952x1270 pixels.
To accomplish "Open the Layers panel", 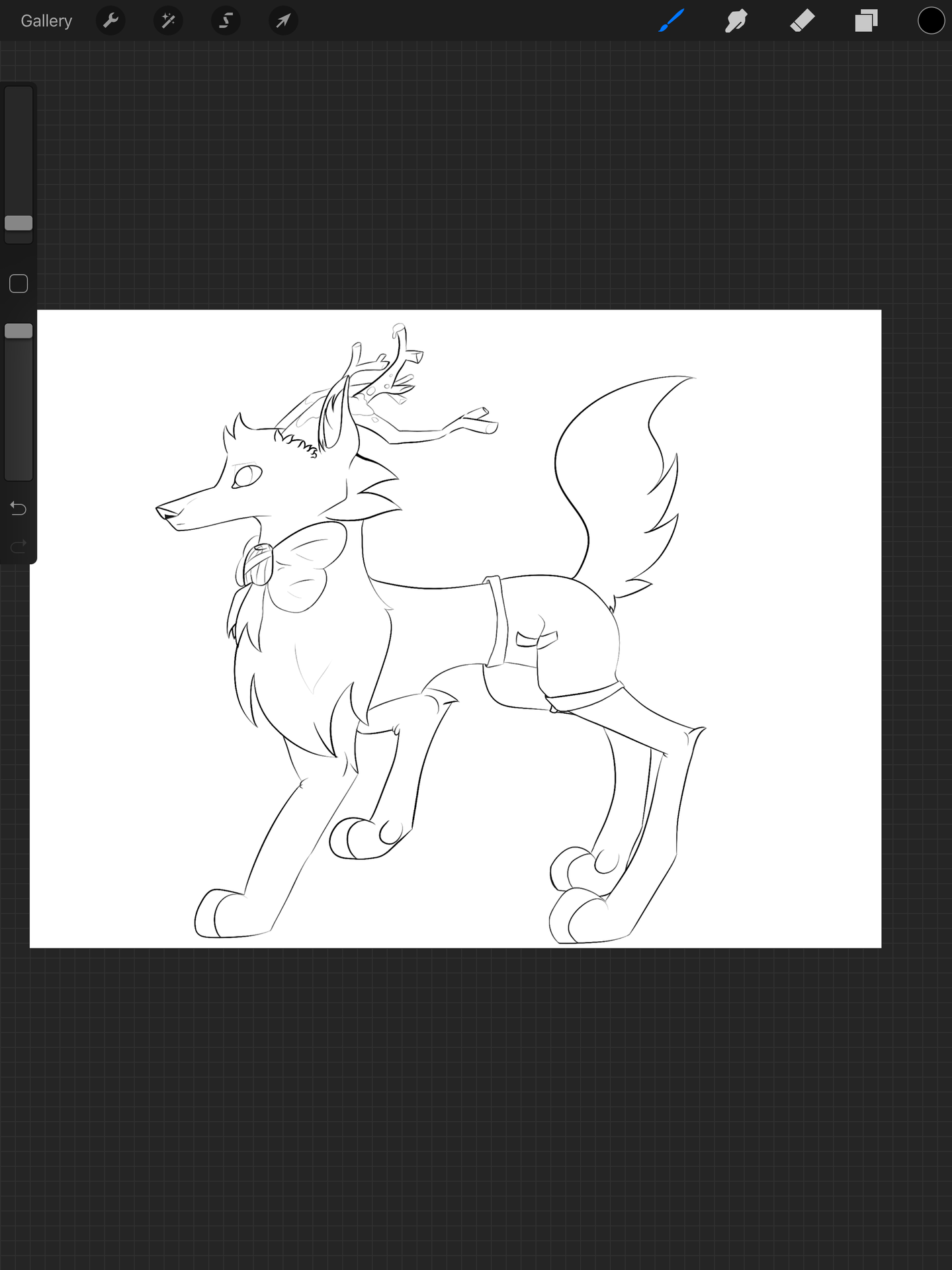I will [x=866, y=21].
